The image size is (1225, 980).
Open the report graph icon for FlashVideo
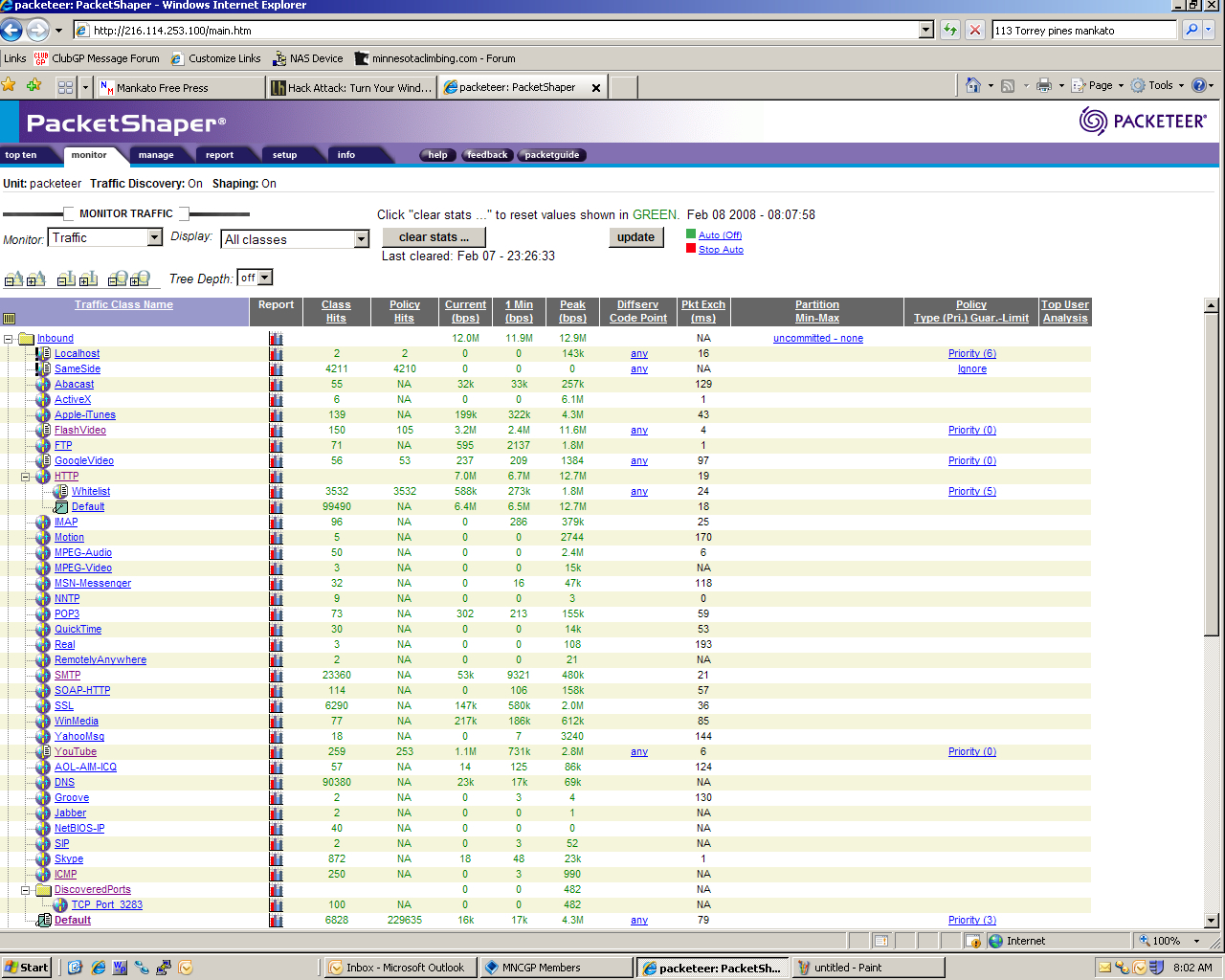pyautogui.click(x=277, y=431)
